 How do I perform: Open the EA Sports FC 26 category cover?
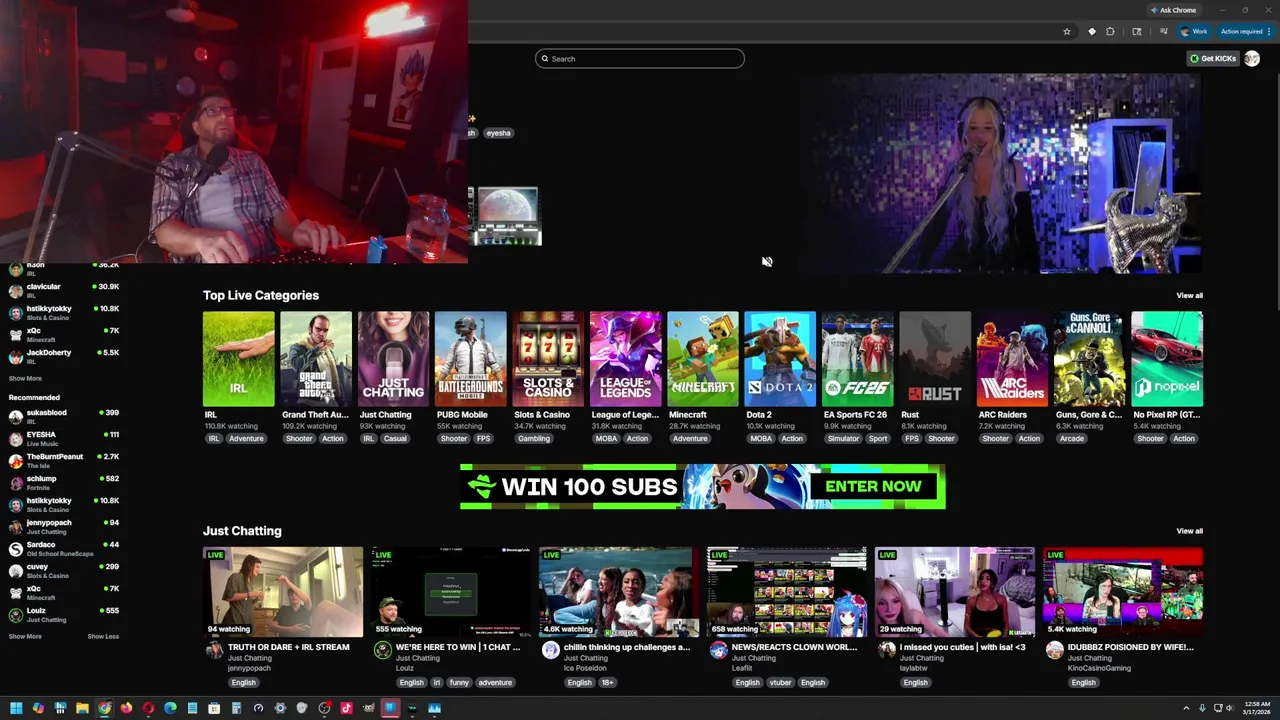tap(858, 359)
